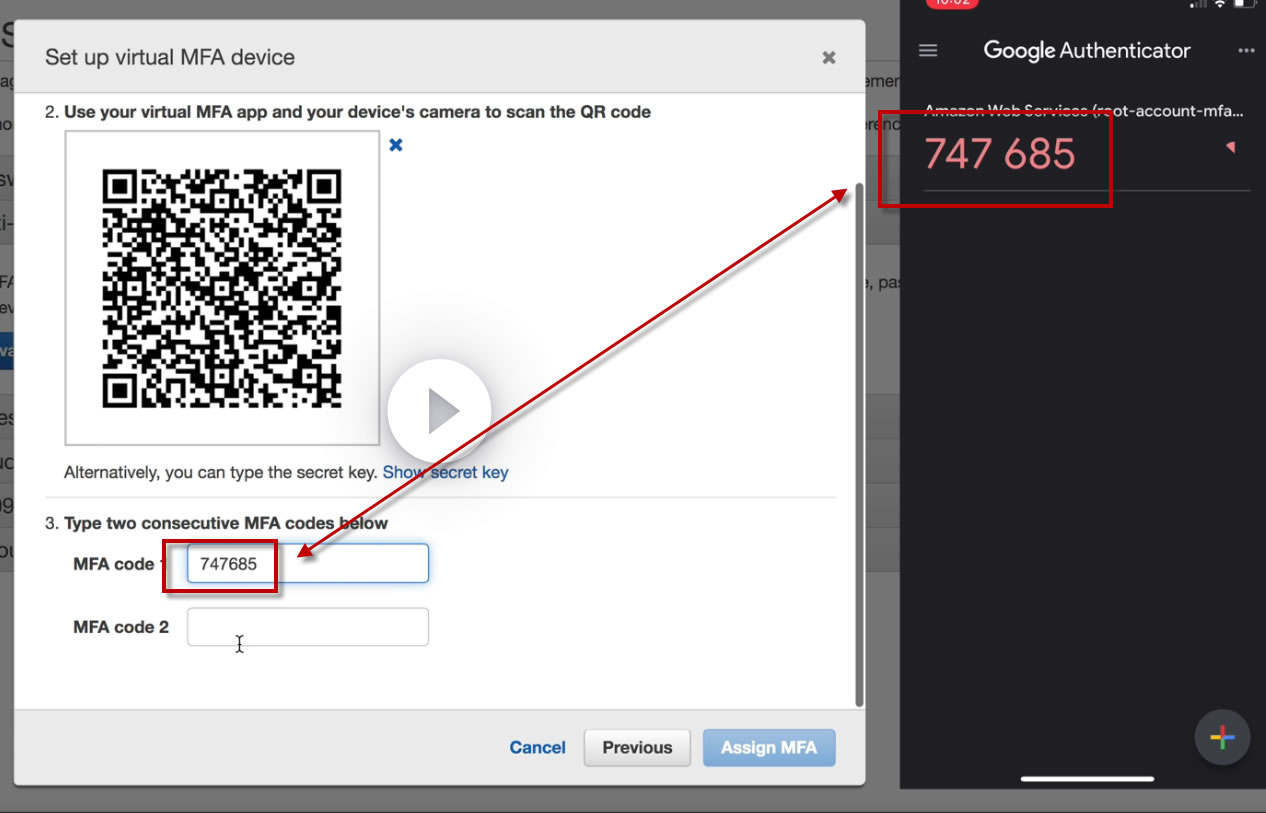1266x813 pixels.
Task: Close the Set up virtual MFA device dialog
Action: coord(828,58)
